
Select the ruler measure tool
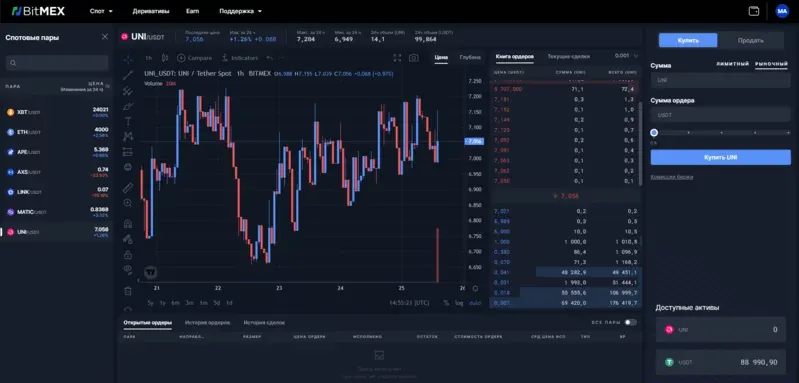tap(128, 188)
